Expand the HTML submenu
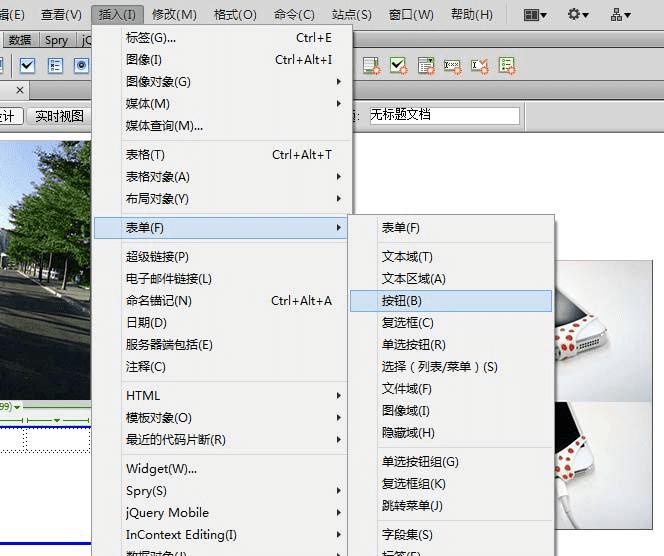The height and width of the screenshot is (556, 664). coord(338,396)
